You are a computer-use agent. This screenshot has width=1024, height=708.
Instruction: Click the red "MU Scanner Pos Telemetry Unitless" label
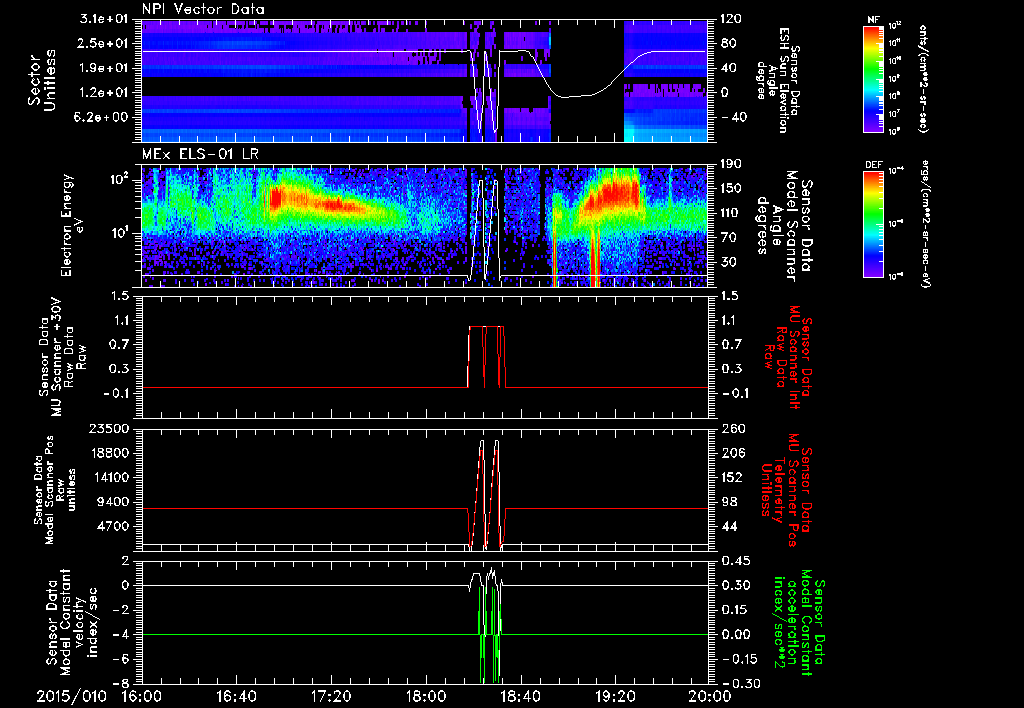[786, 490]
